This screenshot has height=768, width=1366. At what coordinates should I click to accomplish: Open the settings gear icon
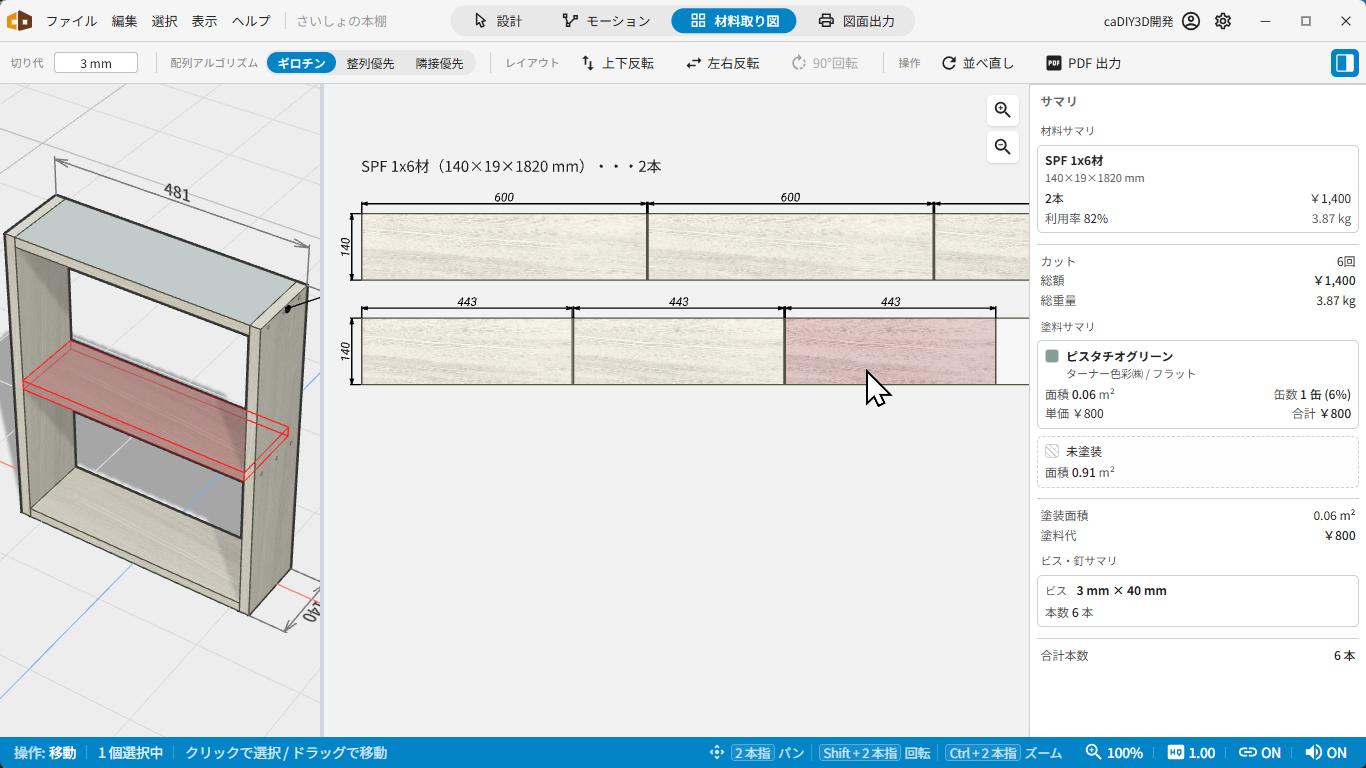[x=1223, y=21]
